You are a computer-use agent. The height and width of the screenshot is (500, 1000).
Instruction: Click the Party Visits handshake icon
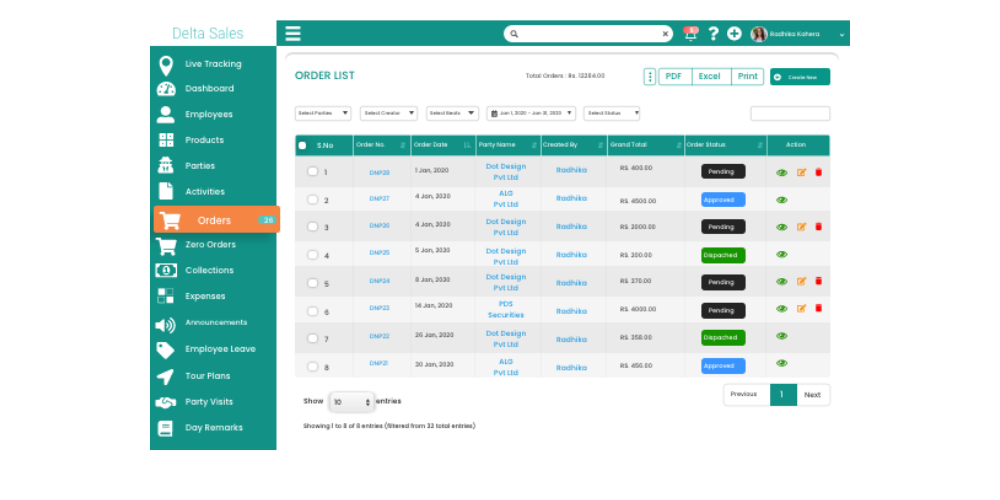point(166,402)
